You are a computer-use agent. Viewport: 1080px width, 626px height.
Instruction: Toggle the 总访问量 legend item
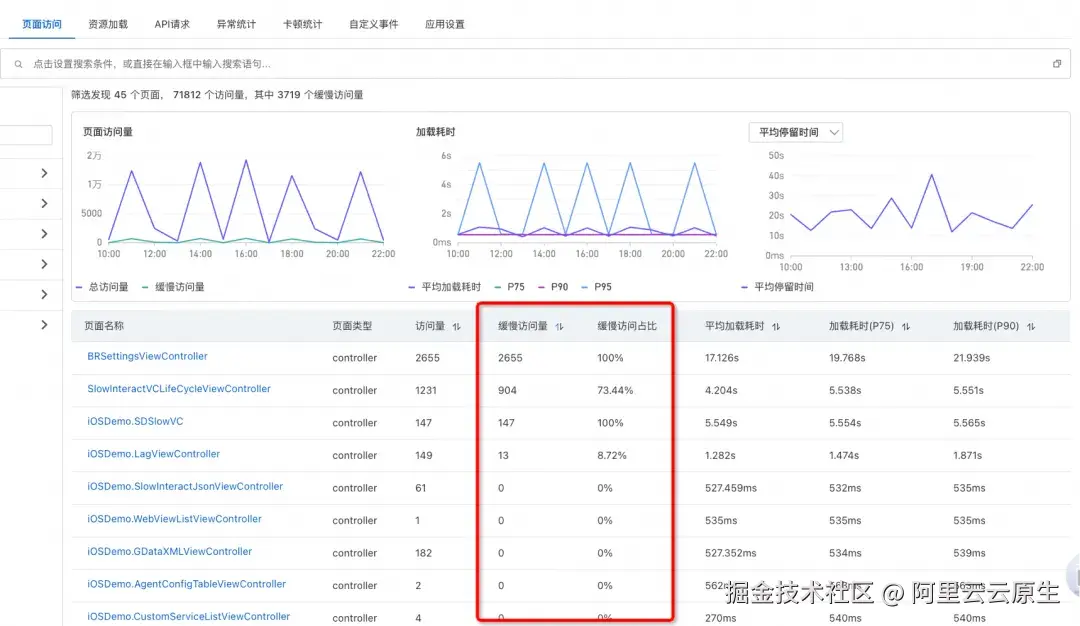(102, 286)
